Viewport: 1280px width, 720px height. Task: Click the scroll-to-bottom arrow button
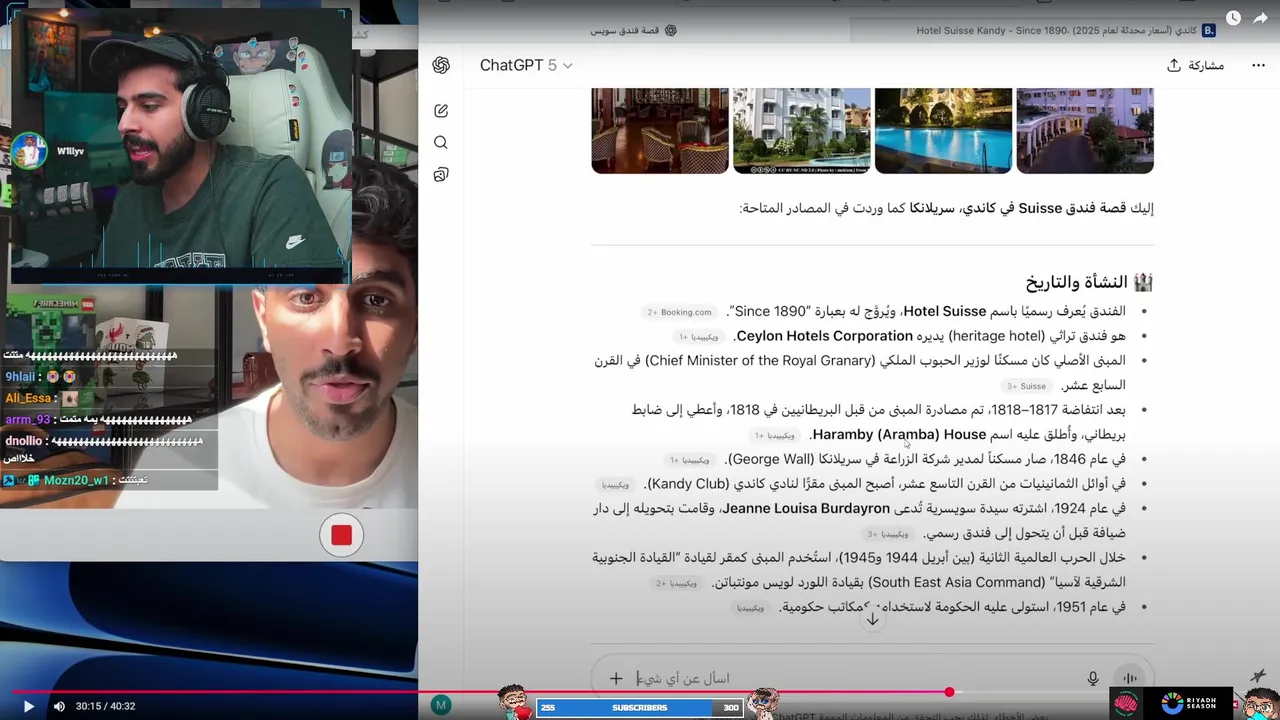pyautogui.click(x=872, y=619)
